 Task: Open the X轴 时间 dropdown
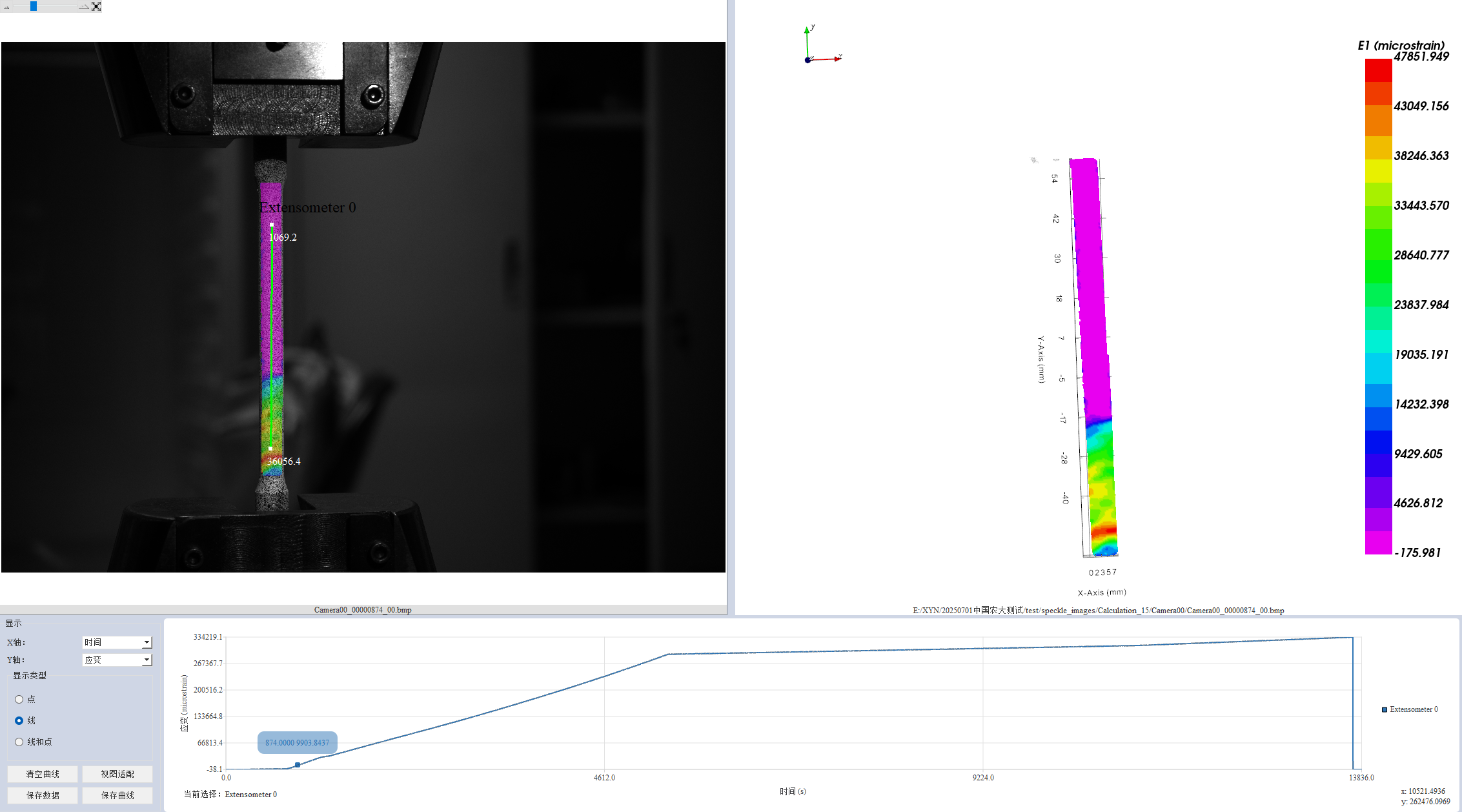(x=113, y=642)
